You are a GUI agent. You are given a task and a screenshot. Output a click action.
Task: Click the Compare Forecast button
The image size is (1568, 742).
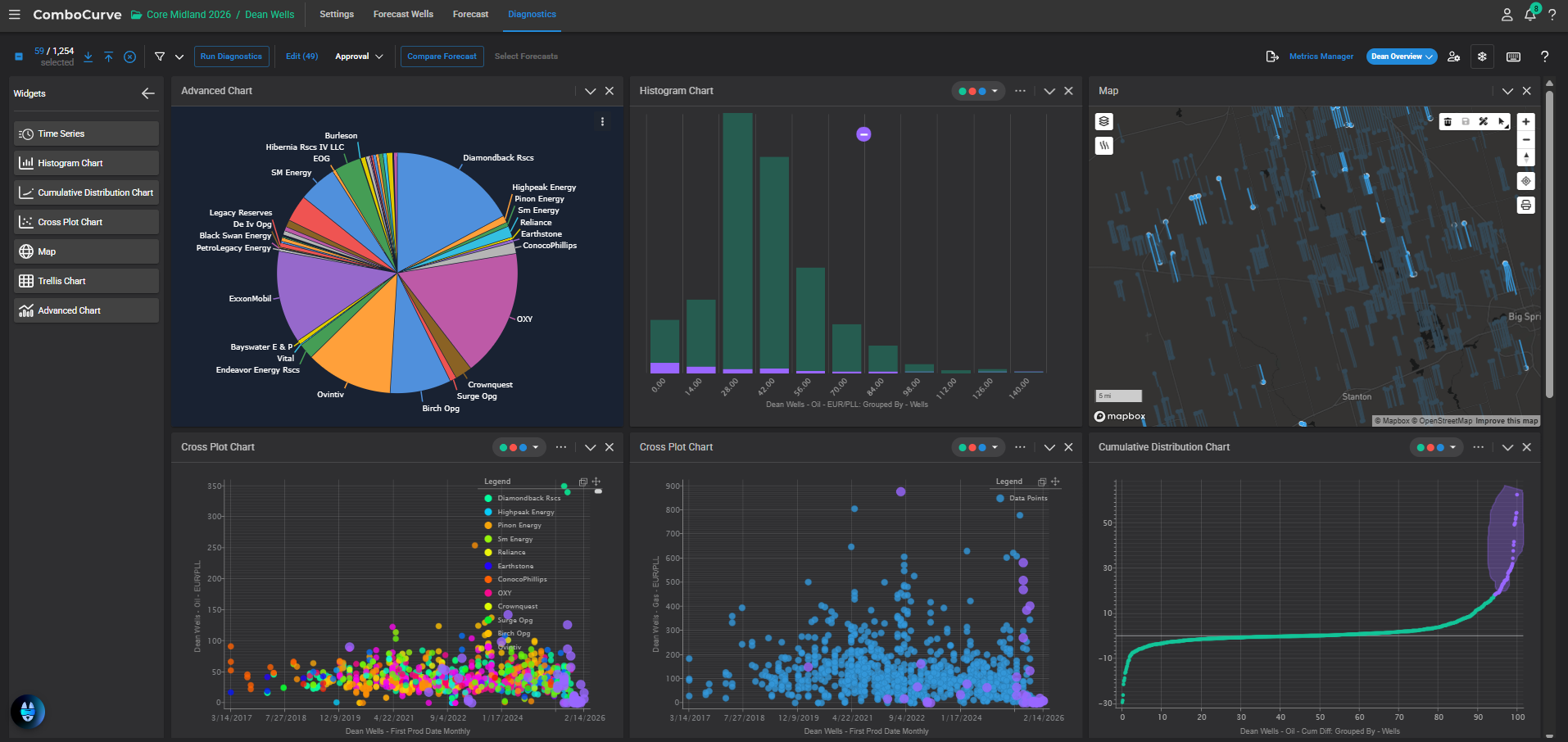point(442,57)
